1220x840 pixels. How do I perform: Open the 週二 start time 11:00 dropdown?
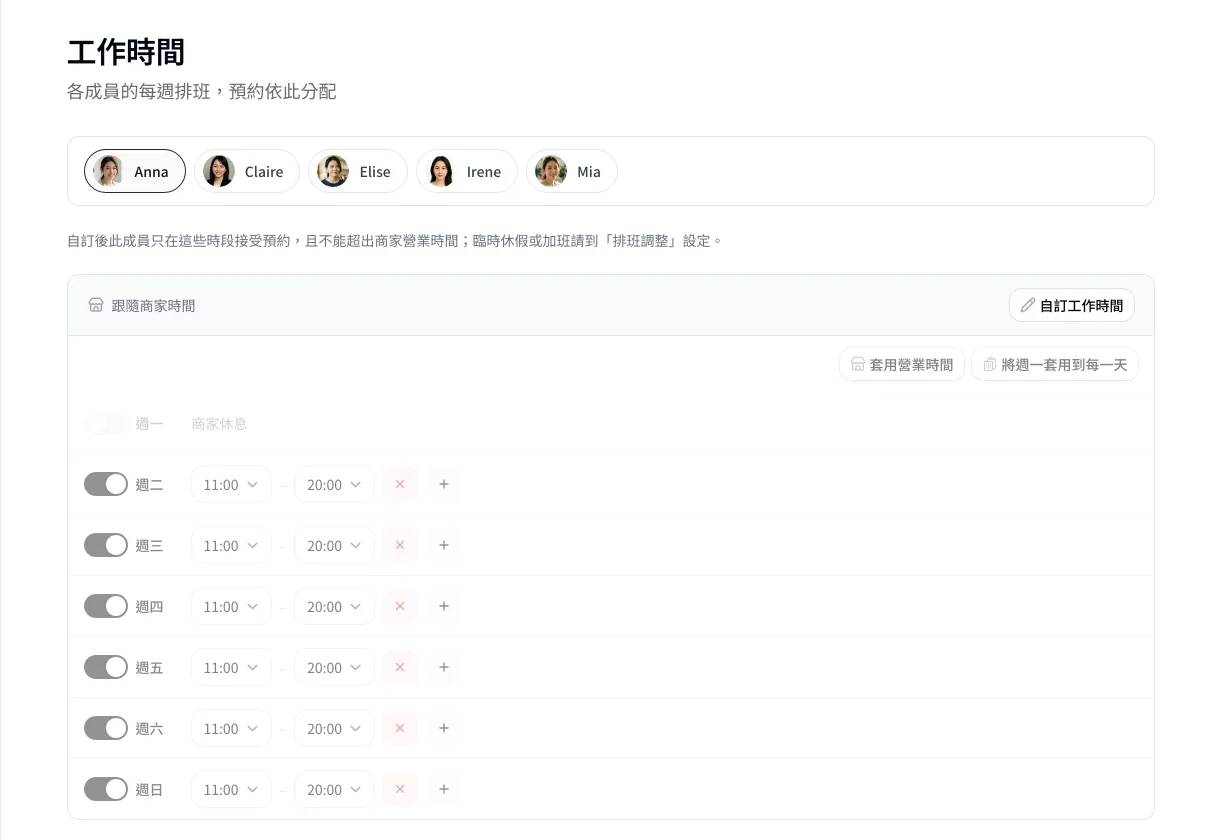tap(231, 484)
